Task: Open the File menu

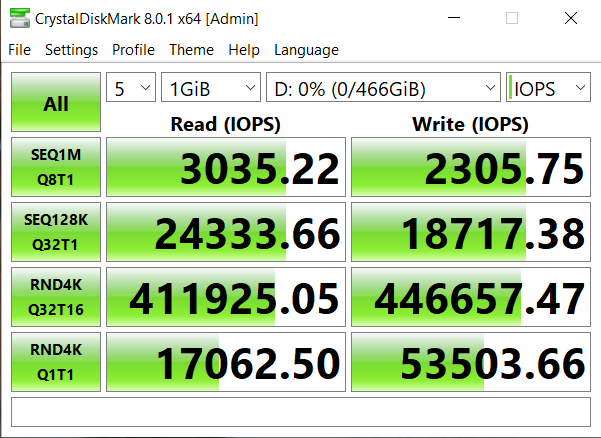Action: click(x=20, y=50)
